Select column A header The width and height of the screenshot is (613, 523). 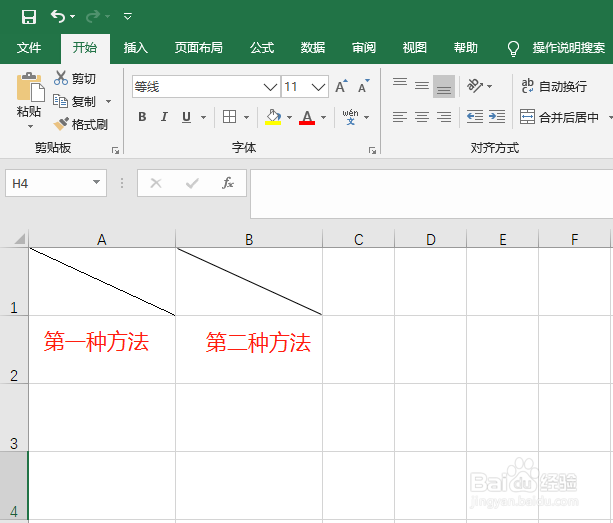pos(102,239)
